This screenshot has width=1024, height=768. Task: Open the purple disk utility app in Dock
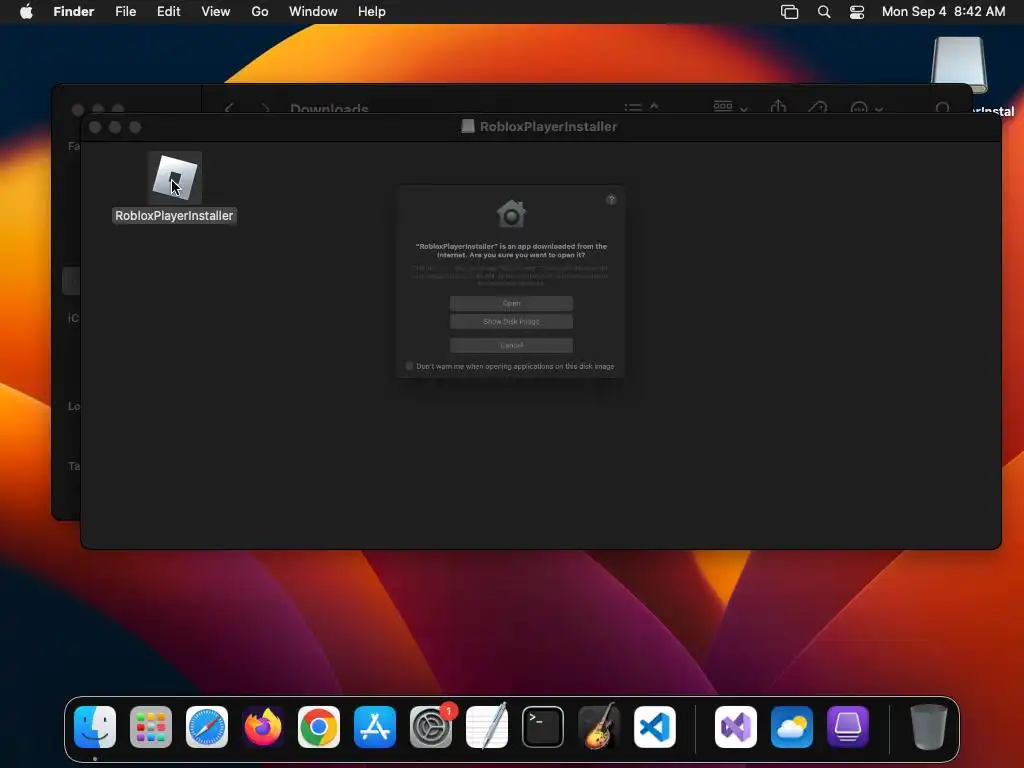tap(848, 727)
